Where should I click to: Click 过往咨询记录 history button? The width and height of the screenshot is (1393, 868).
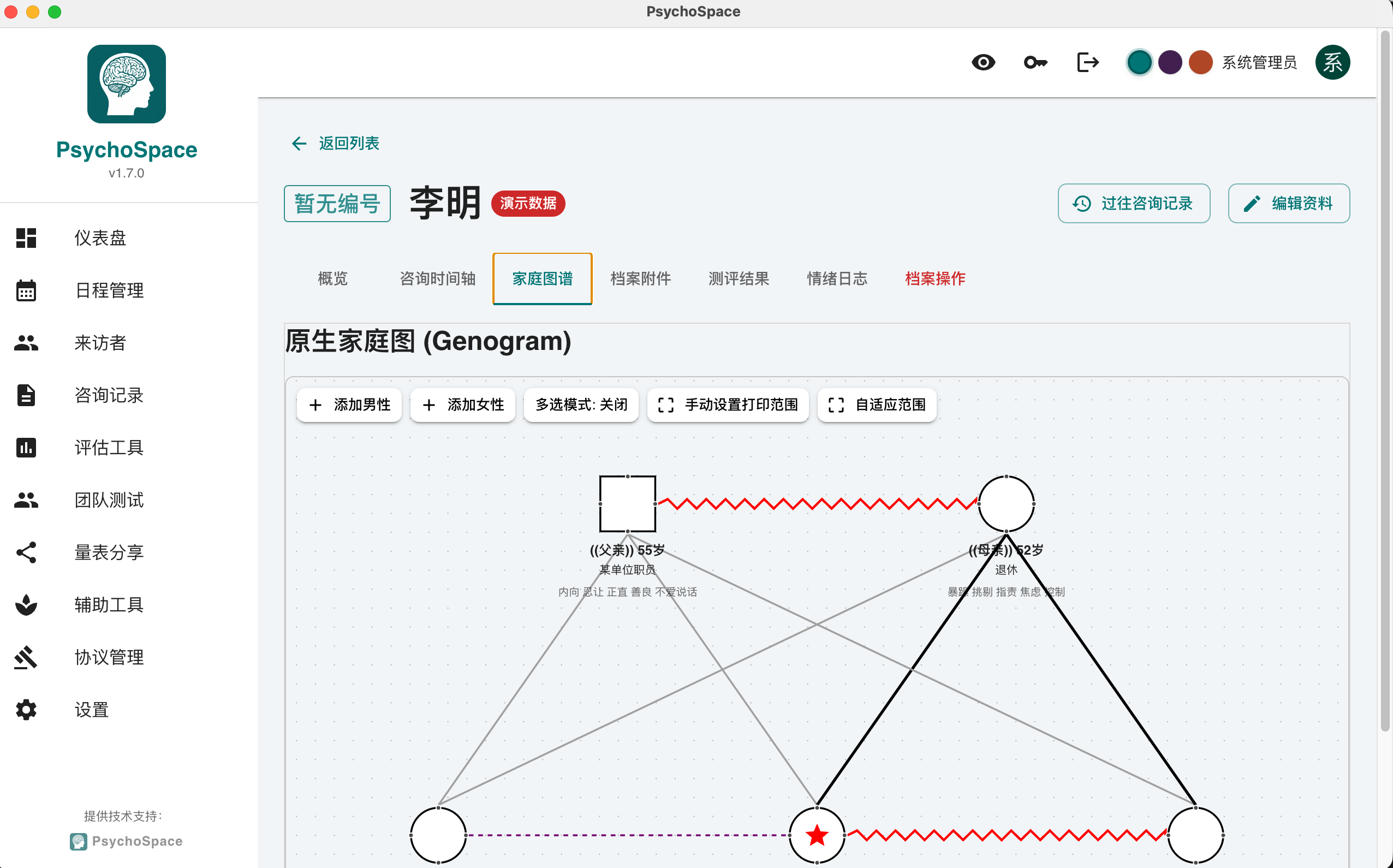click(x=1134, y=203)
